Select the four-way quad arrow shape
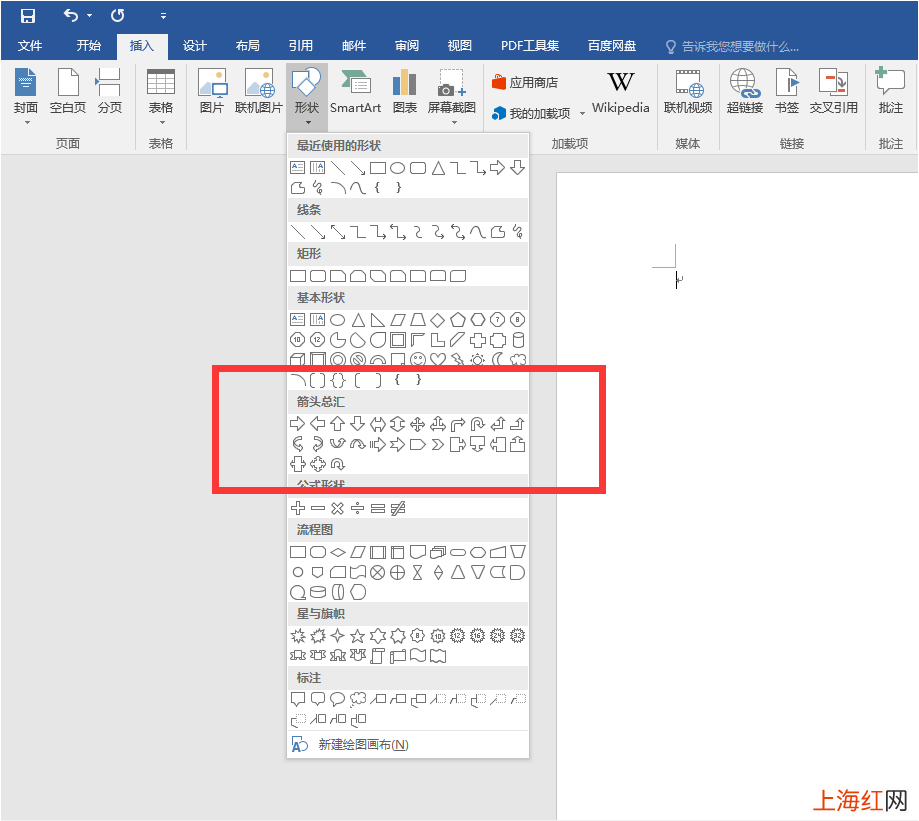This screenshot has width=919, height=821. [x=417, y=424]
